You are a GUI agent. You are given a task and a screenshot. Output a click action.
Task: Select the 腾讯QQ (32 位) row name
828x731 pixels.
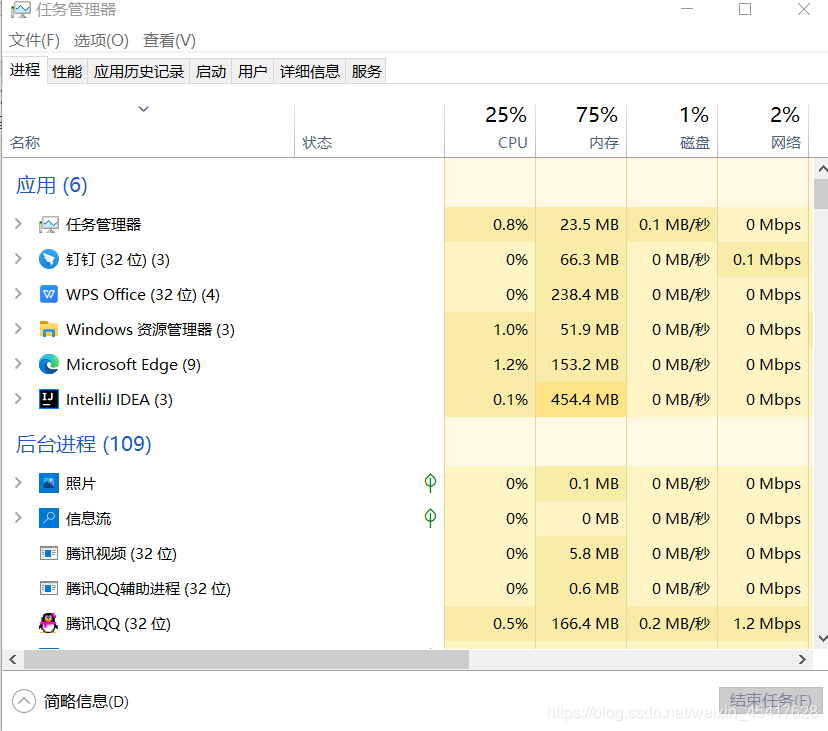tap(118, 624)
